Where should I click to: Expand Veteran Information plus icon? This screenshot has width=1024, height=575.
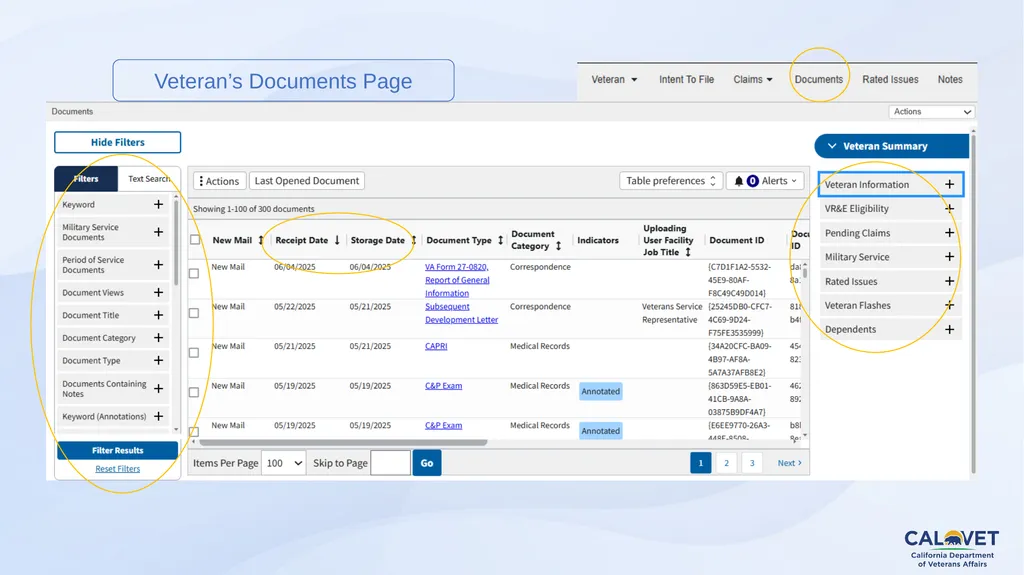pos(950,184)
